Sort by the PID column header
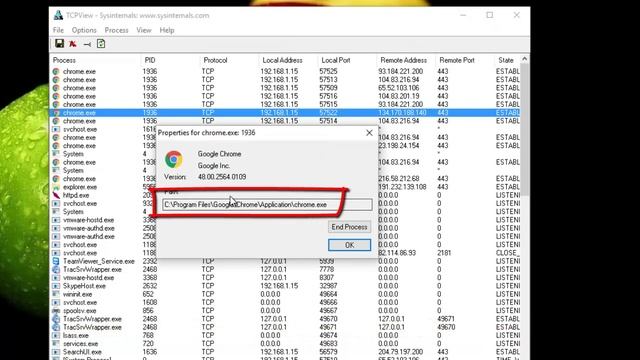The image size is (640, 360). click(170, 60)
